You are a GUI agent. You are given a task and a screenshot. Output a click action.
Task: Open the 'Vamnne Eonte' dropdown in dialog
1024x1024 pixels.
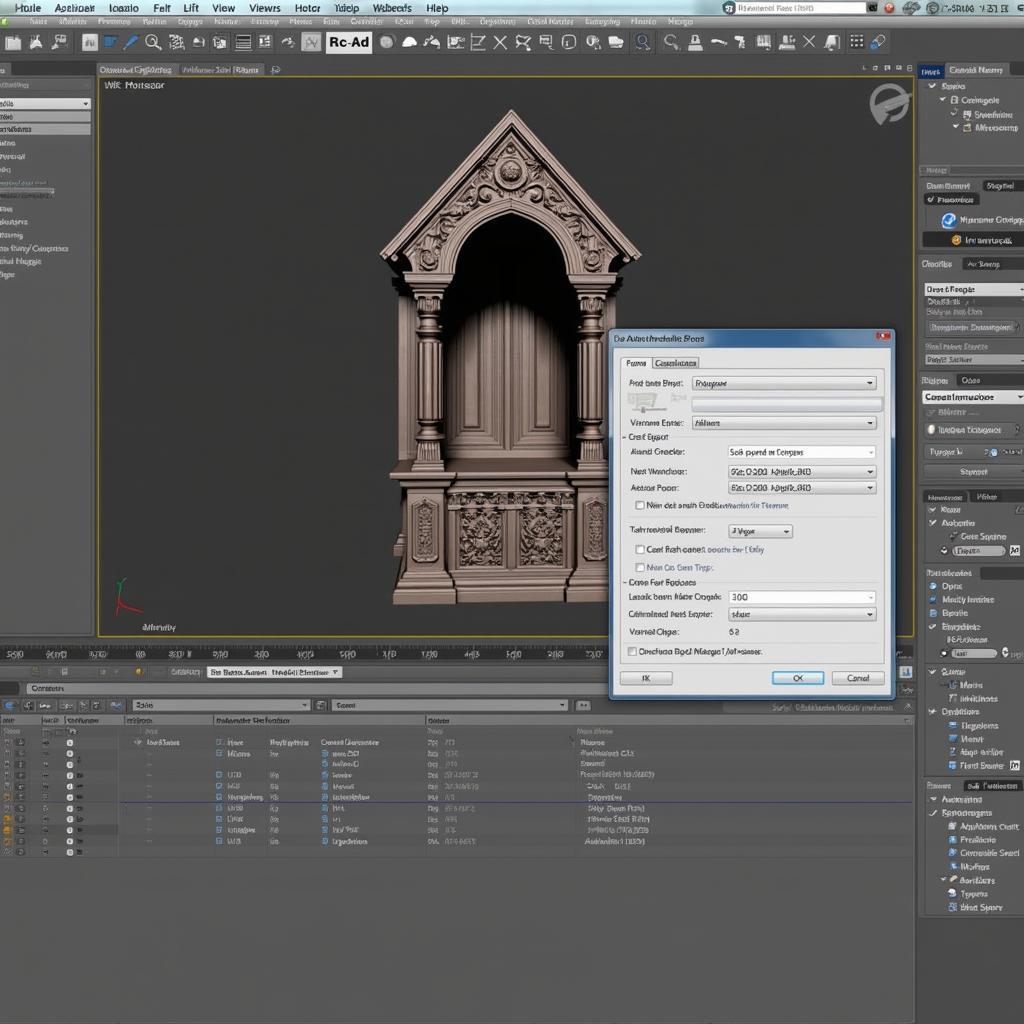click(x=784, y=423)
